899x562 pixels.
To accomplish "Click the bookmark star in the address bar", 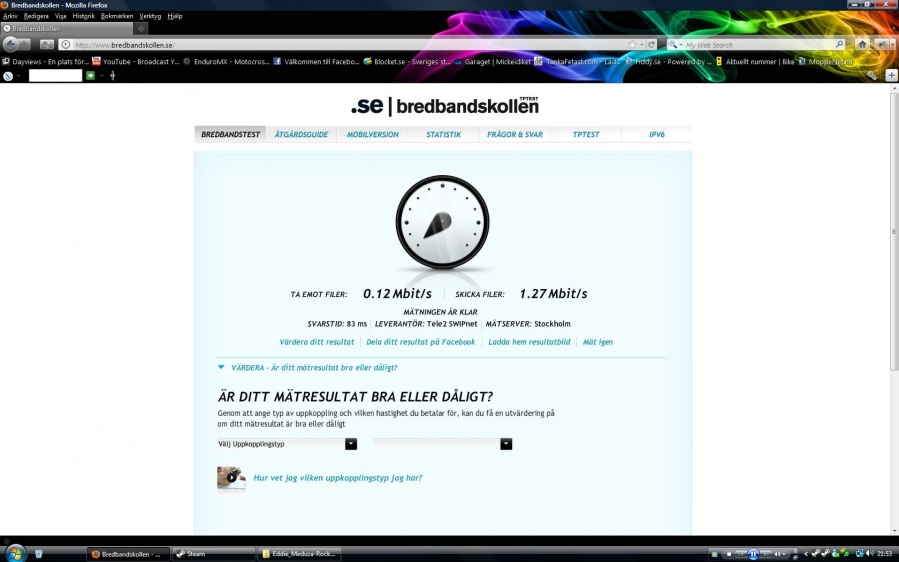I will point(632,44).
